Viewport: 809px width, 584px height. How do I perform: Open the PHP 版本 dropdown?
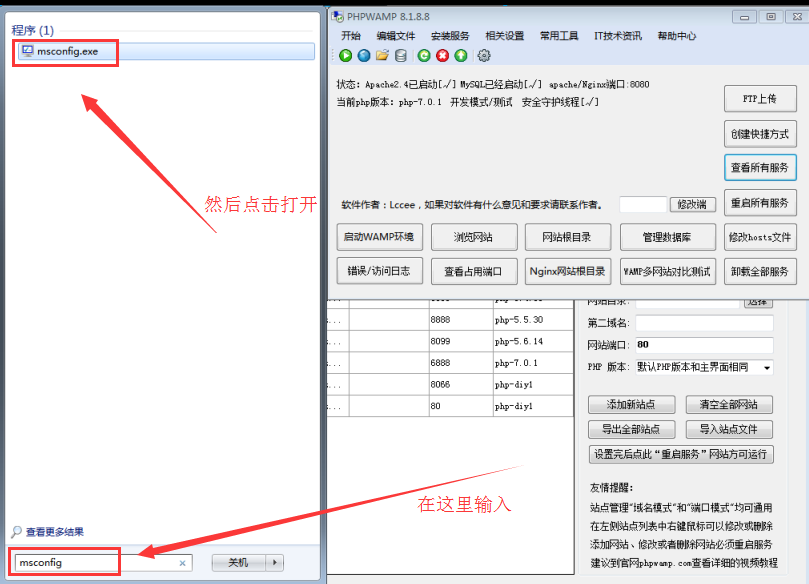tap(704, 367)
